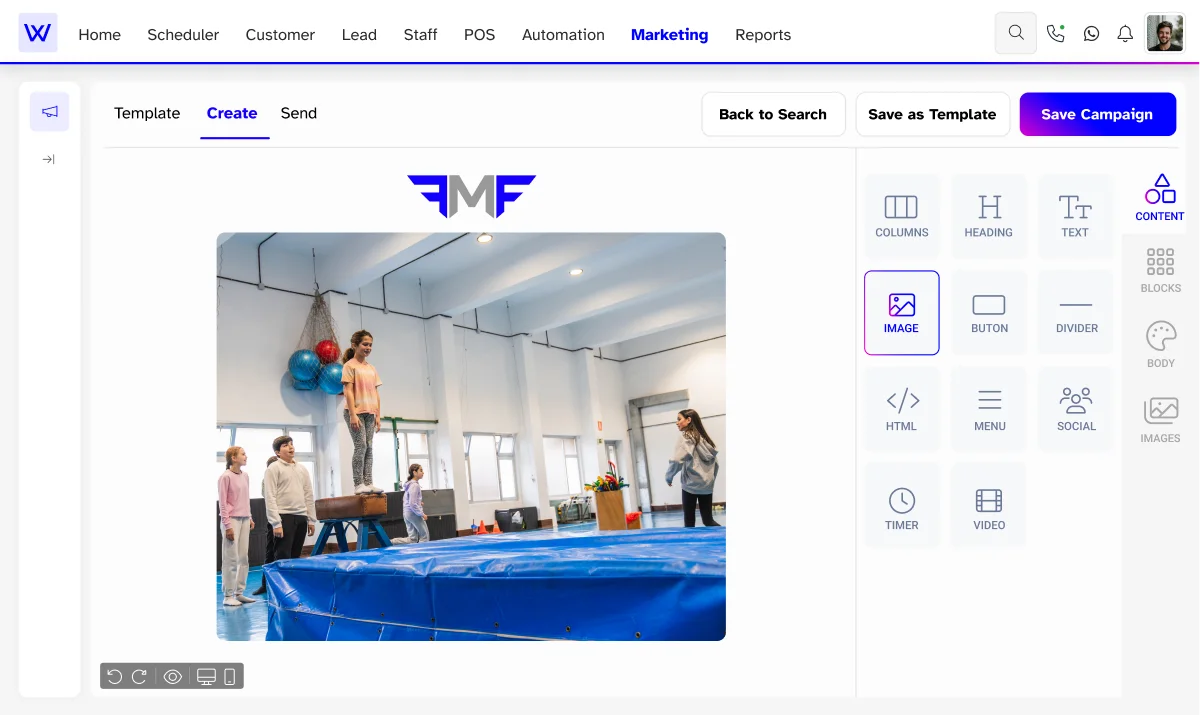The width and height of the screenshot is (1200, 715).
Task: Switch to the Send tab
Action: 298,113
